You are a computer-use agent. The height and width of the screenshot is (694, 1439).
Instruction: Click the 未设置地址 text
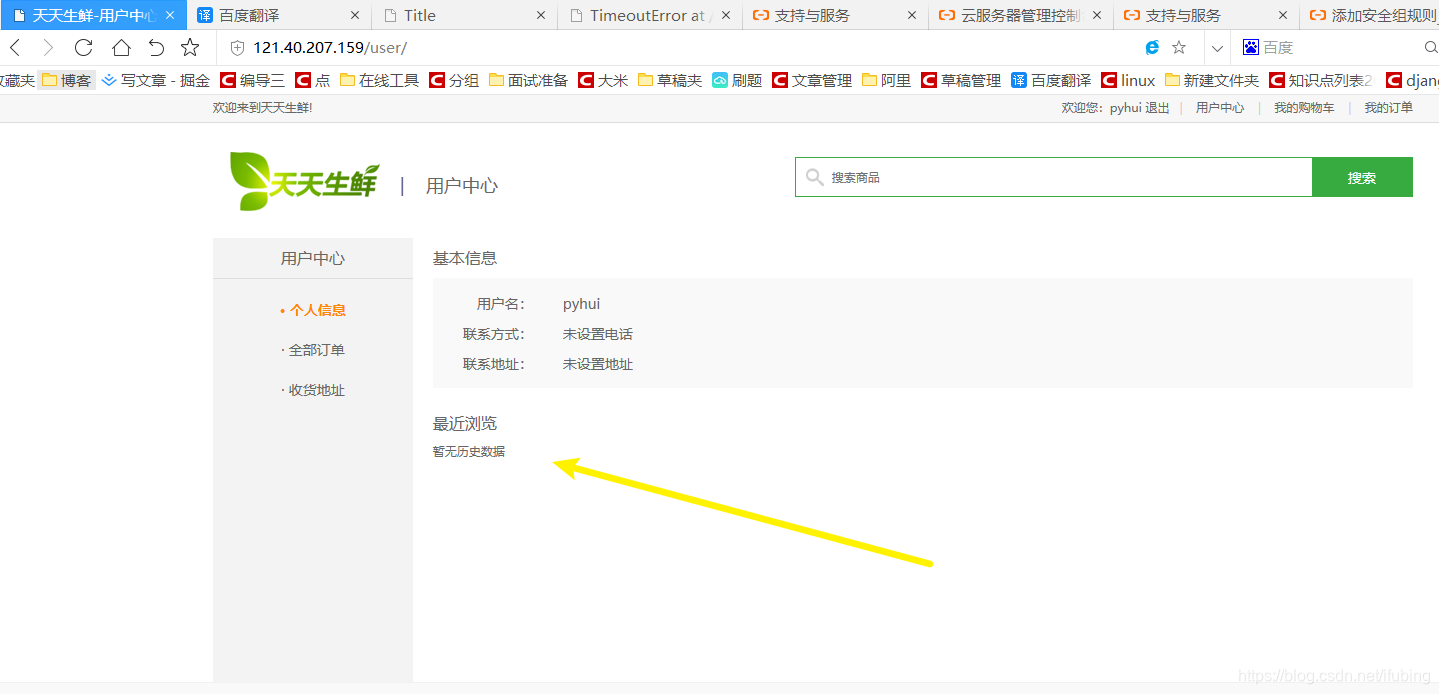(598, 364)
